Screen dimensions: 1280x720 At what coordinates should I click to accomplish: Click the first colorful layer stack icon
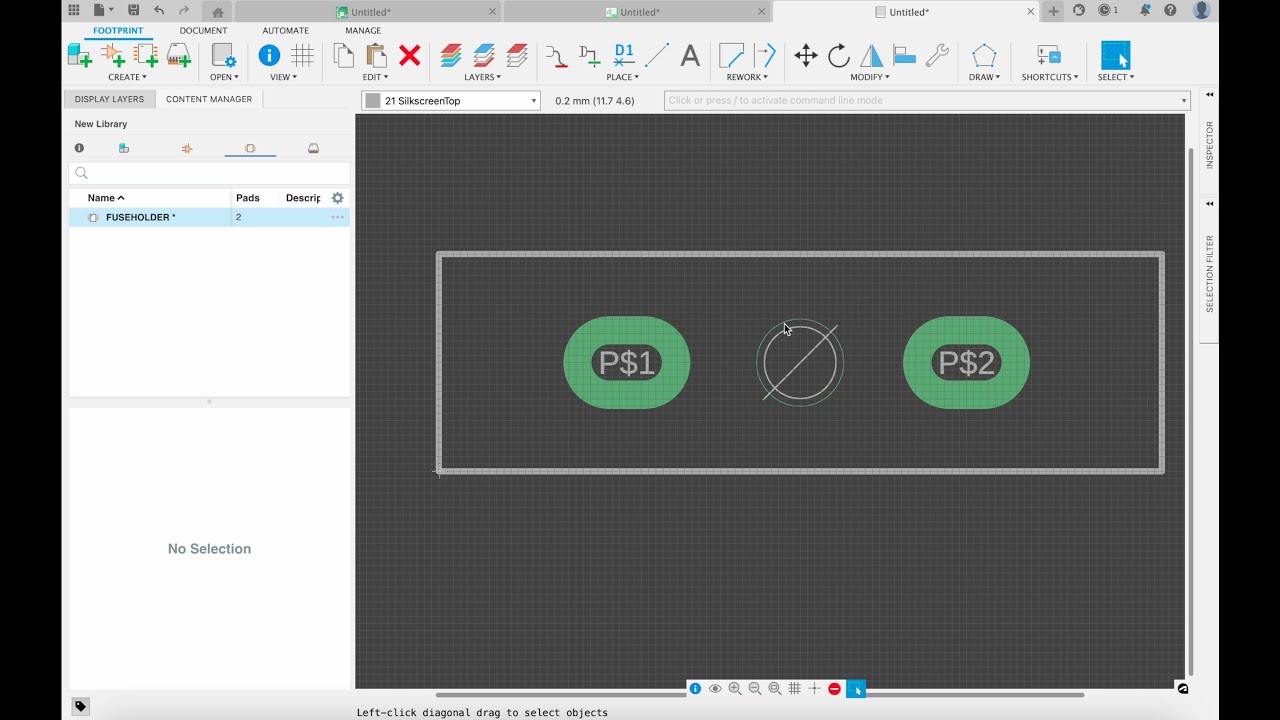pyautogui.click(x=451, y=56)
